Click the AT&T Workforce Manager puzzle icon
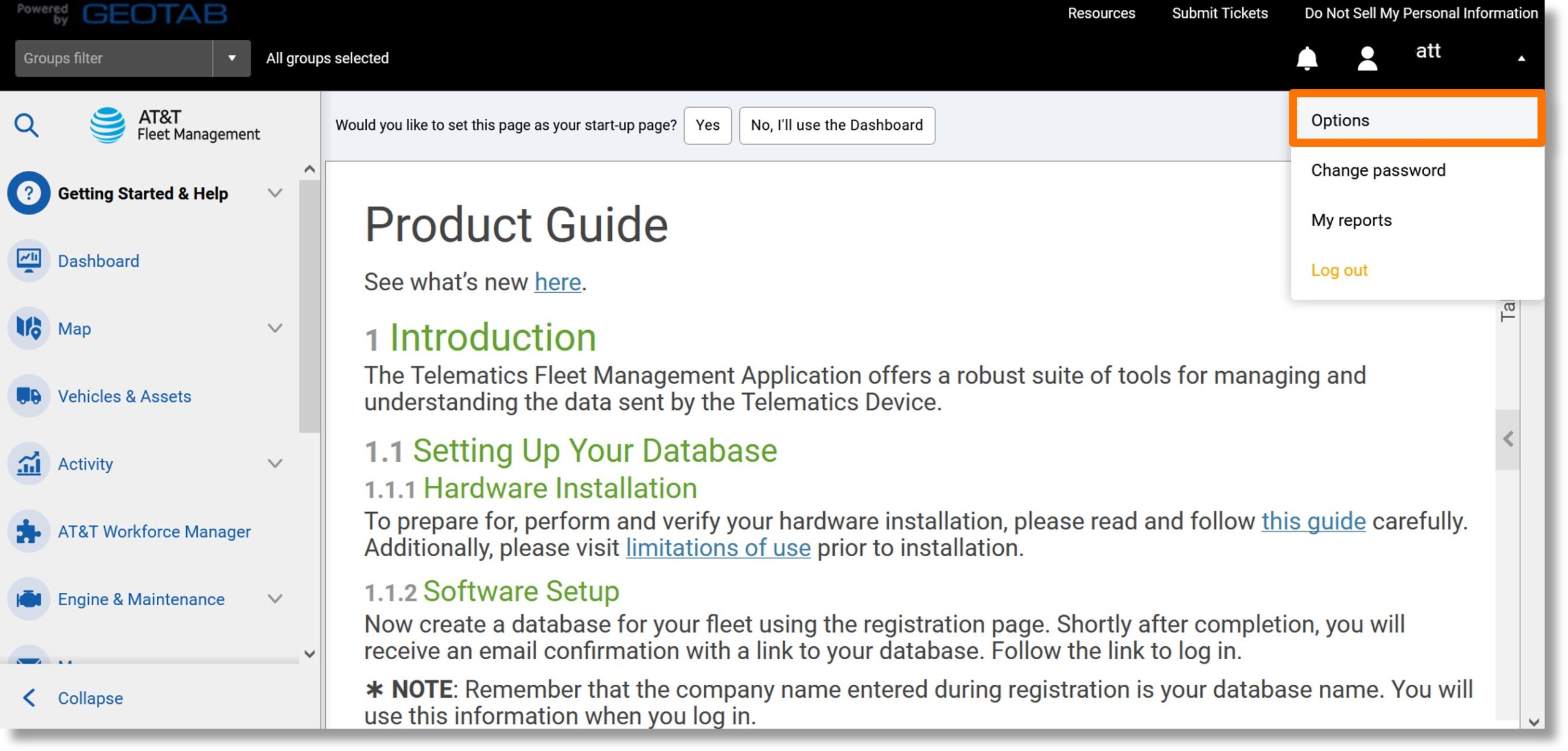 click(28, 531)
